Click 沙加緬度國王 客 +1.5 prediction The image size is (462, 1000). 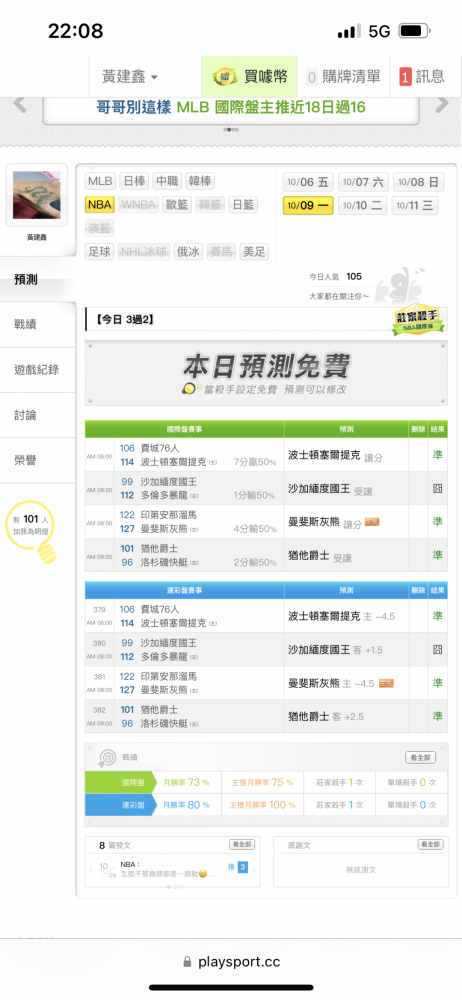pyautogui.click(x=335, y=650)
